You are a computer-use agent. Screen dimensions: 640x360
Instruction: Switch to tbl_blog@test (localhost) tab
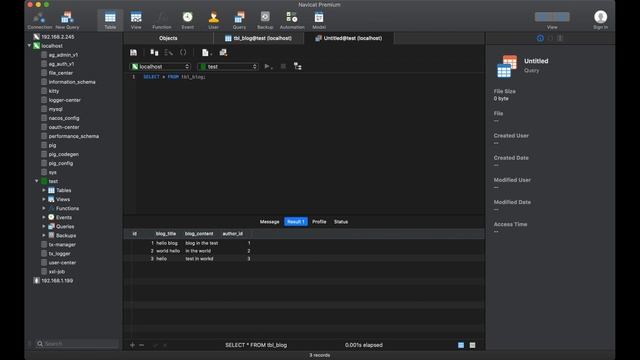[259, 38]
